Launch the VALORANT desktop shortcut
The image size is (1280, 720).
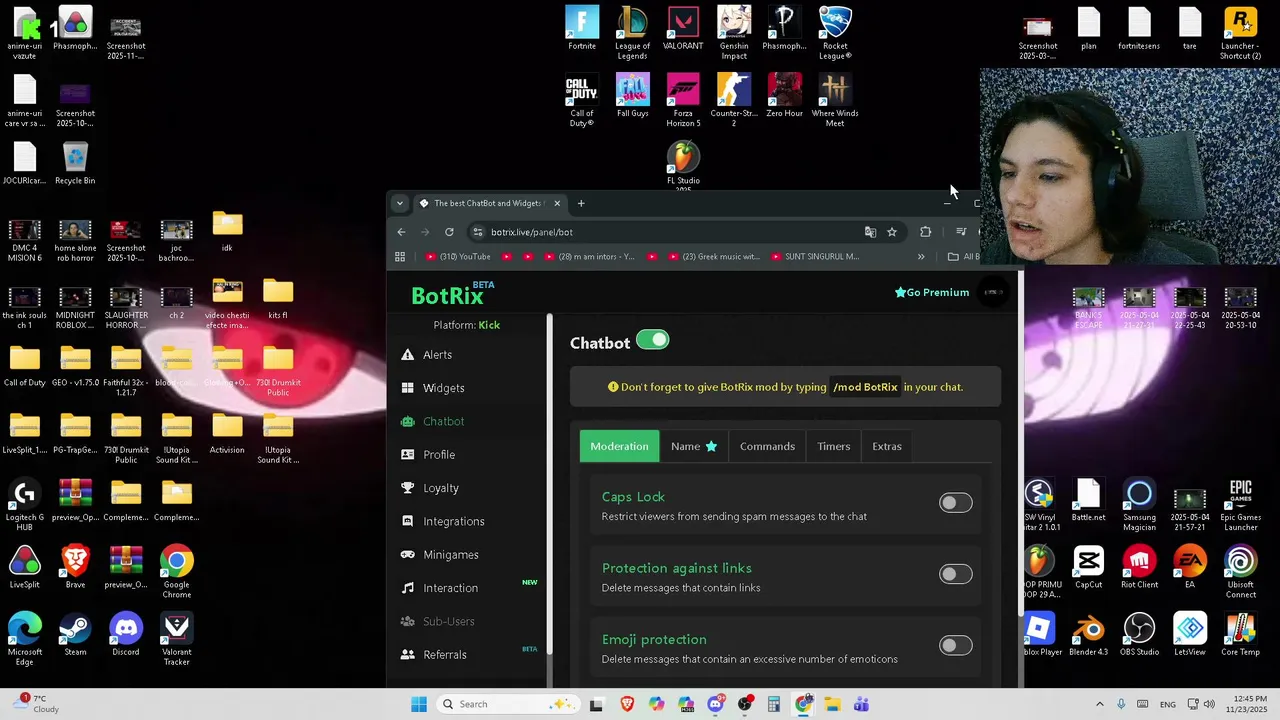[x=683, y=28]
